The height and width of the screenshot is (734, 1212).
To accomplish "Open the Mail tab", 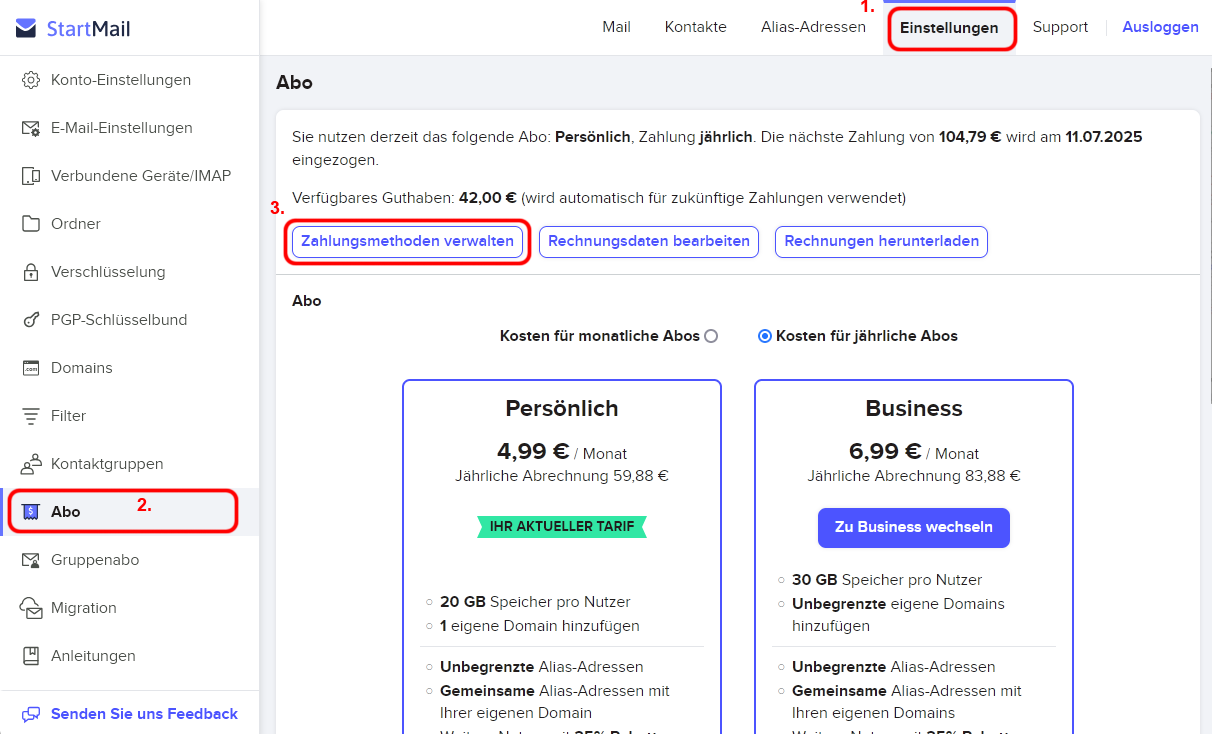I will [x=616, y=27].
